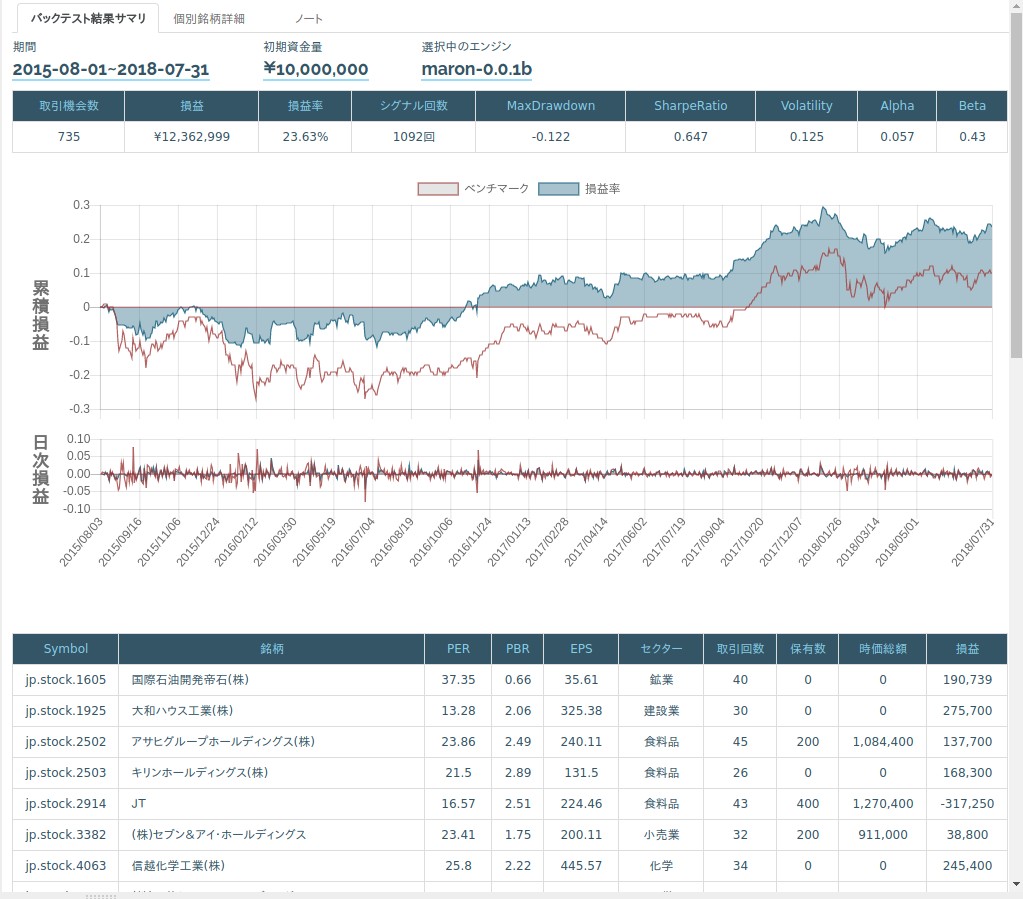The image size is (1023, 899).
Task: Edit the initial capital ¥10,000,000 field
Action: pos(316,69)
